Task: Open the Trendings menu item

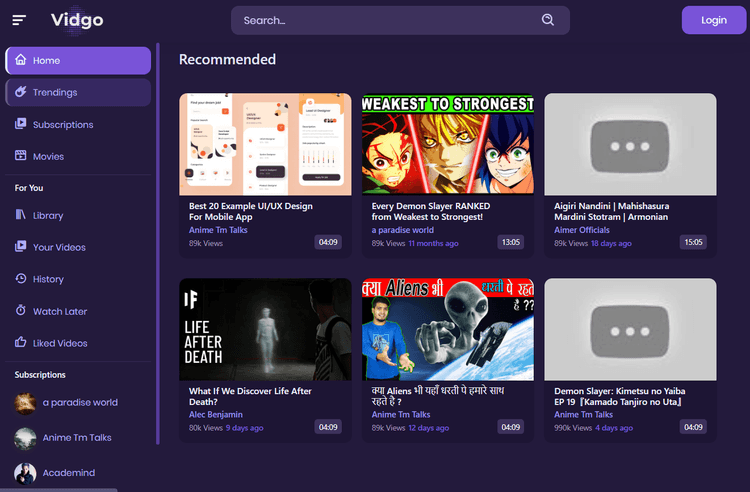Action: tap(78, 92)
